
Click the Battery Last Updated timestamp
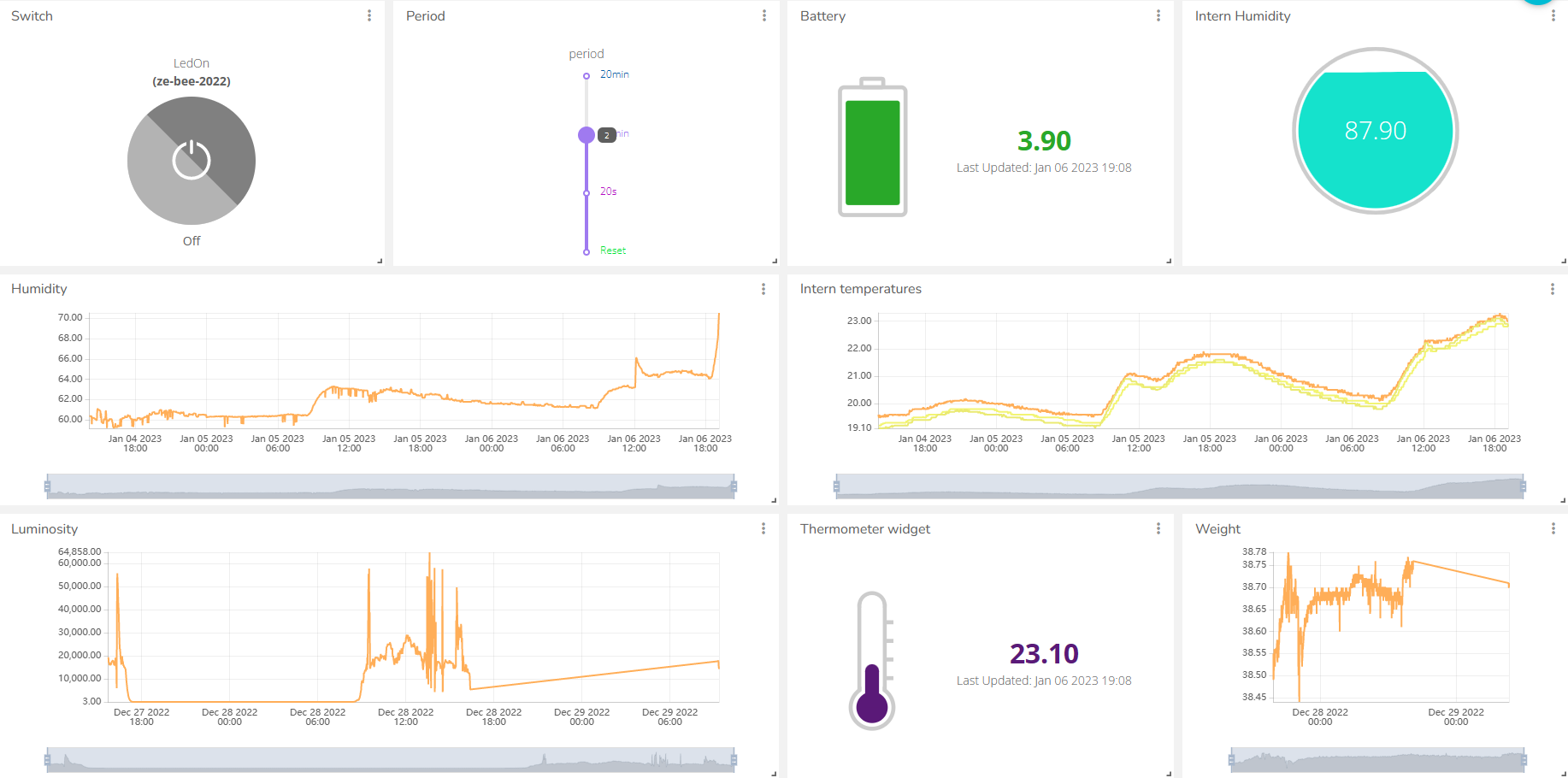click(1044, 168)
